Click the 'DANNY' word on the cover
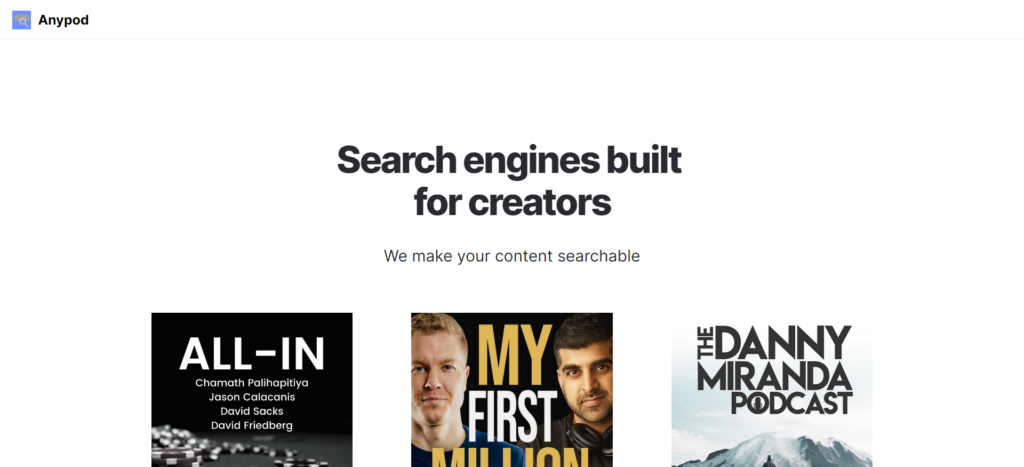This screenshot has width=1024, height=467. coord(783,342)
